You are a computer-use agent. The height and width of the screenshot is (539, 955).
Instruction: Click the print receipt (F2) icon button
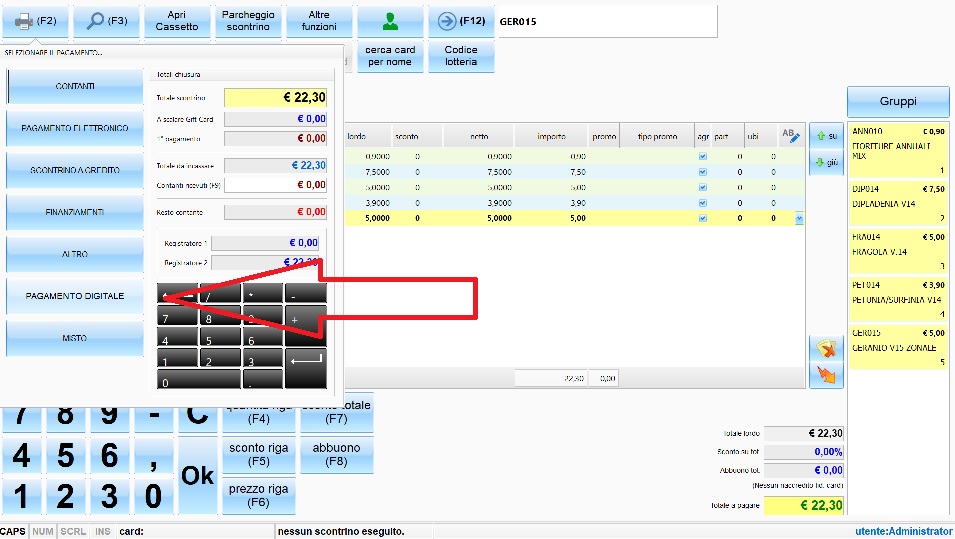[35, 21]
